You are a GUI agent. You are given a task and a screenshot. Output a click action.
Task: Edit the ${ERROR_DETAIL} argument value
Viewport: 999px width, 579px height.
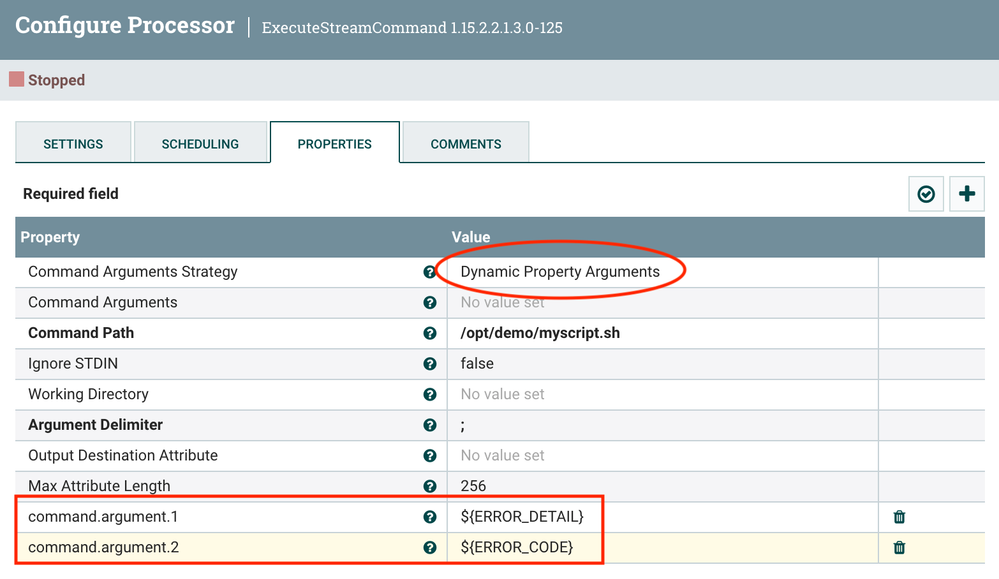pyautogui.click(x=663, y=517)
